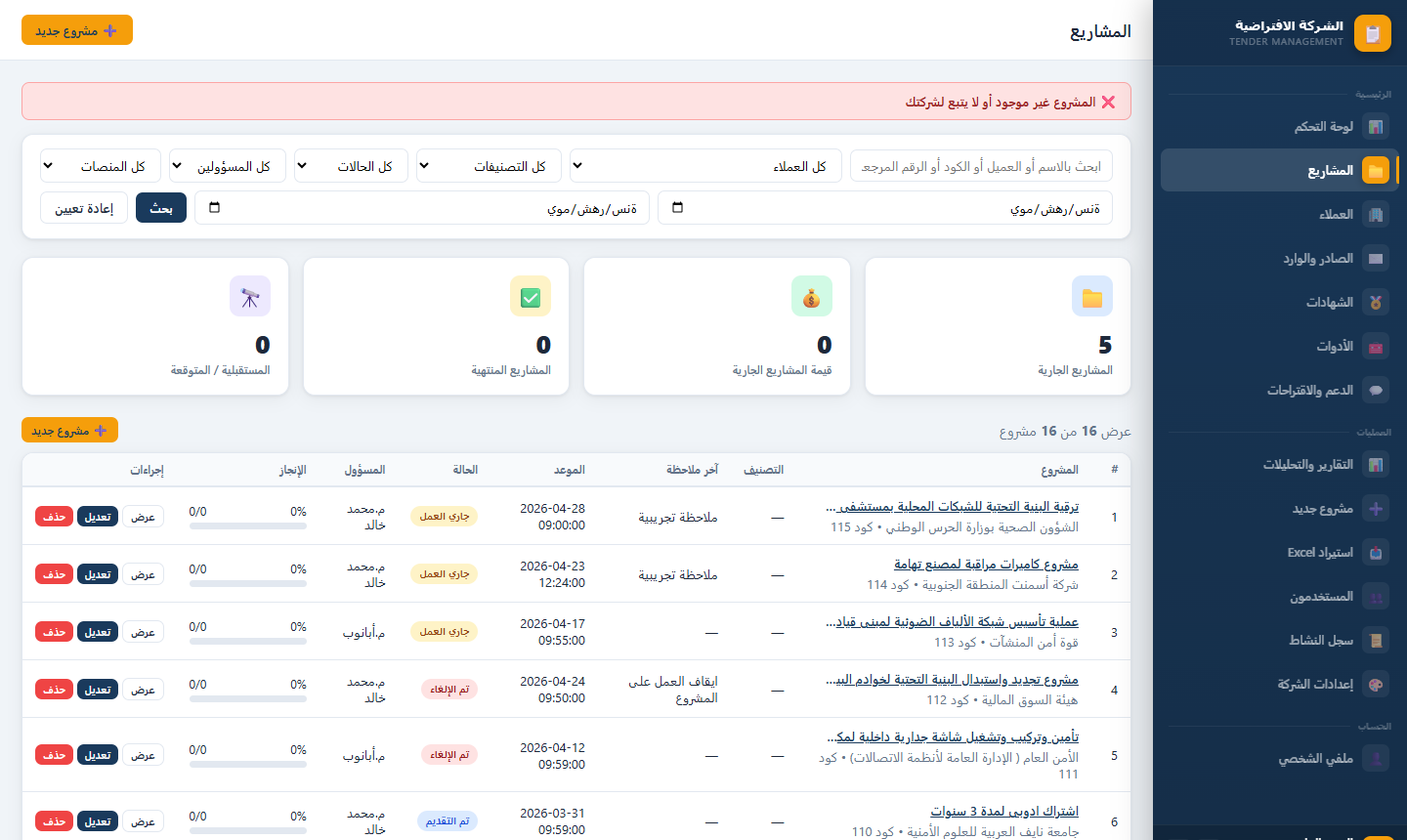The height and width of the screenshot is (840, 1407).
Task: Click تعديل button in row 5
Action: [x=98, y=755]
